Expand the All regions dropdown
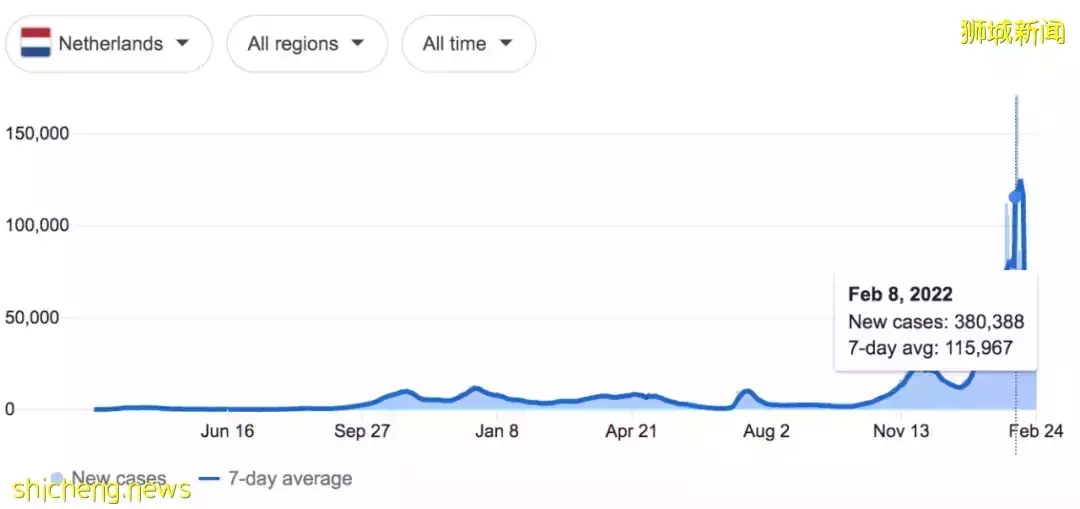 (x=306, y=44)
